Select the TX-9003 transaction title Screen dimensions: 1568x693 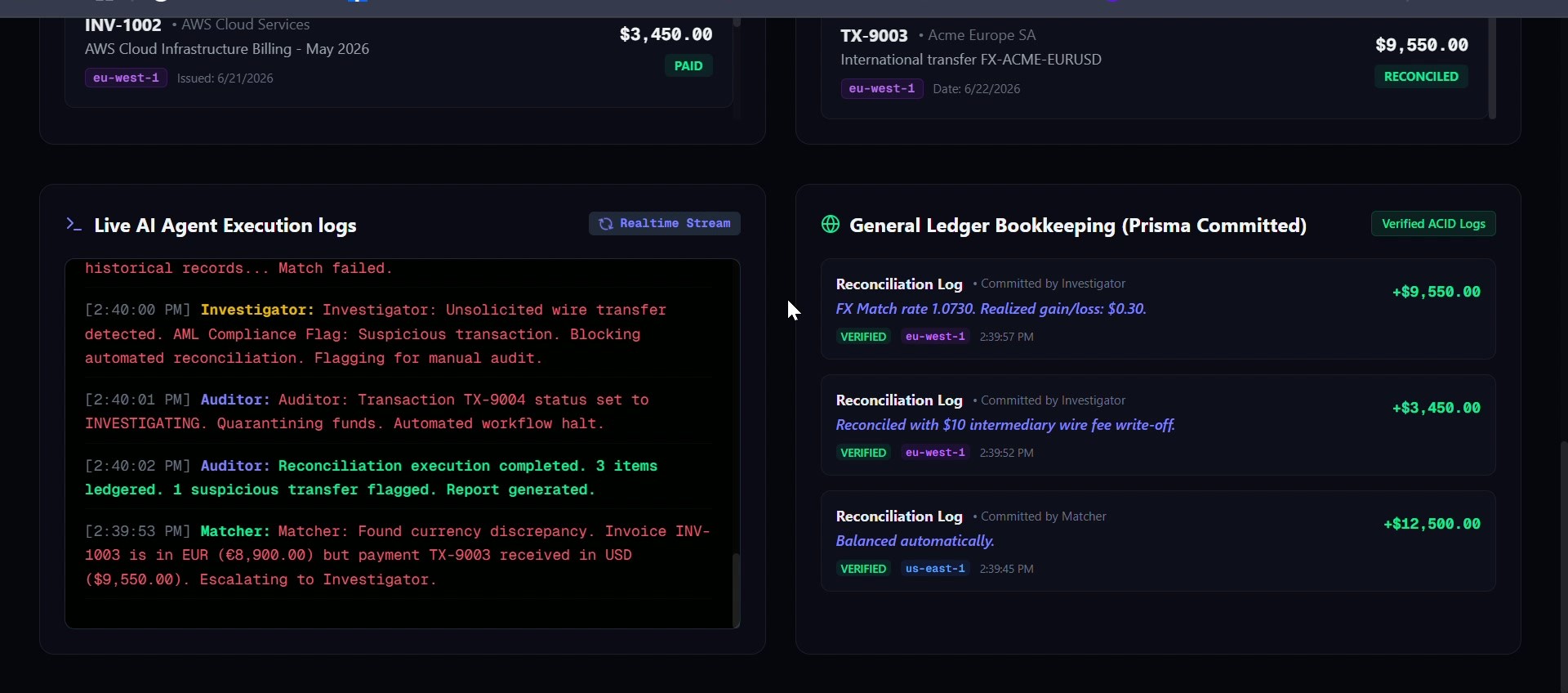874,36
